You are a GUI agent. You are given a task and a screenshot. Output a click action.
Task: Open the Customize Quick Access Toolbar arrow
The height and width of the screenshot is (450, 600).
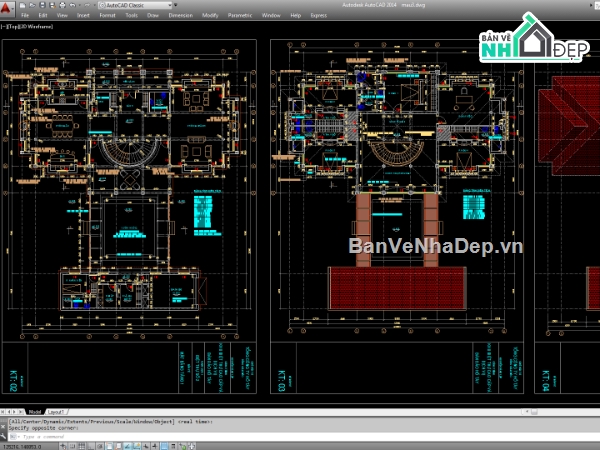click(x=176, y=5)
